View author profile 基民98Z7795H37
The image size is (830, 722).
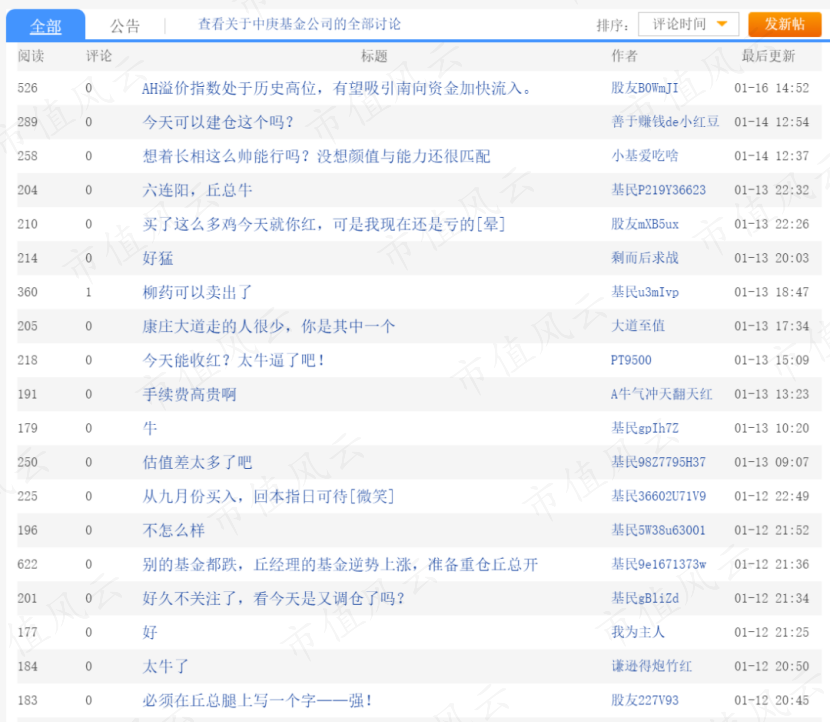coord(658,462)
